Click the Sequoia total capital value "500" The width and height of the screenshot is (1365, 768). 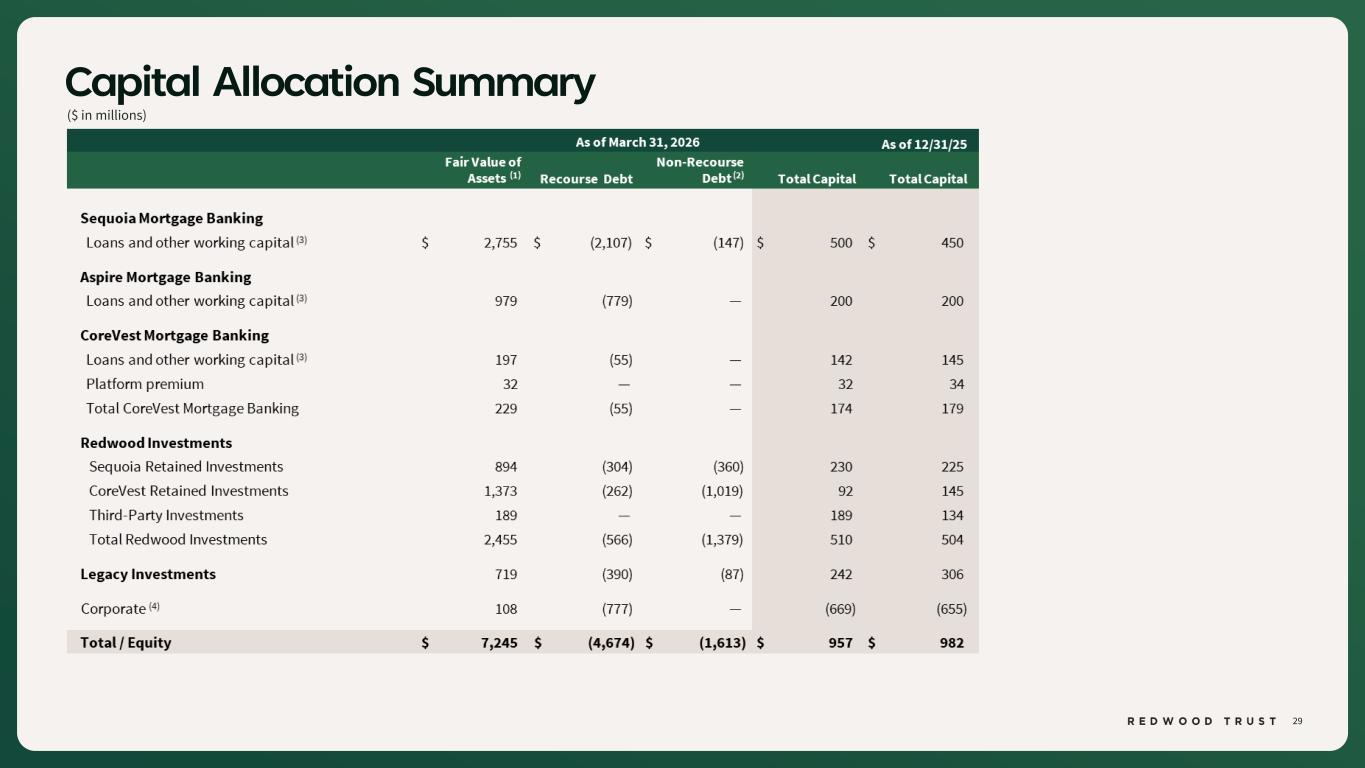[x=841, y=242]
